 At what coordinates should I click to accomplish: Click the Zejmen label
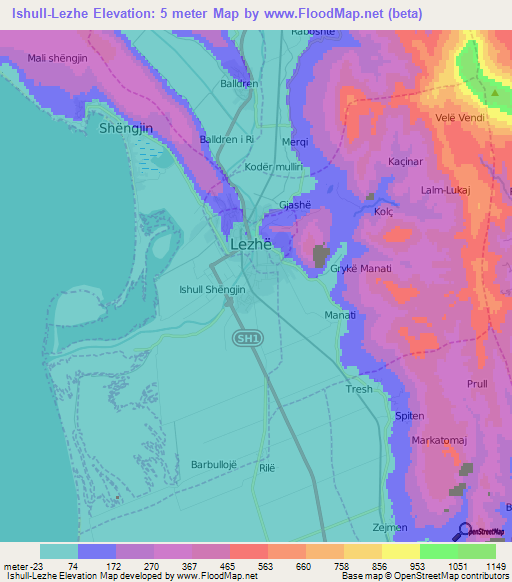click(390, 527)
